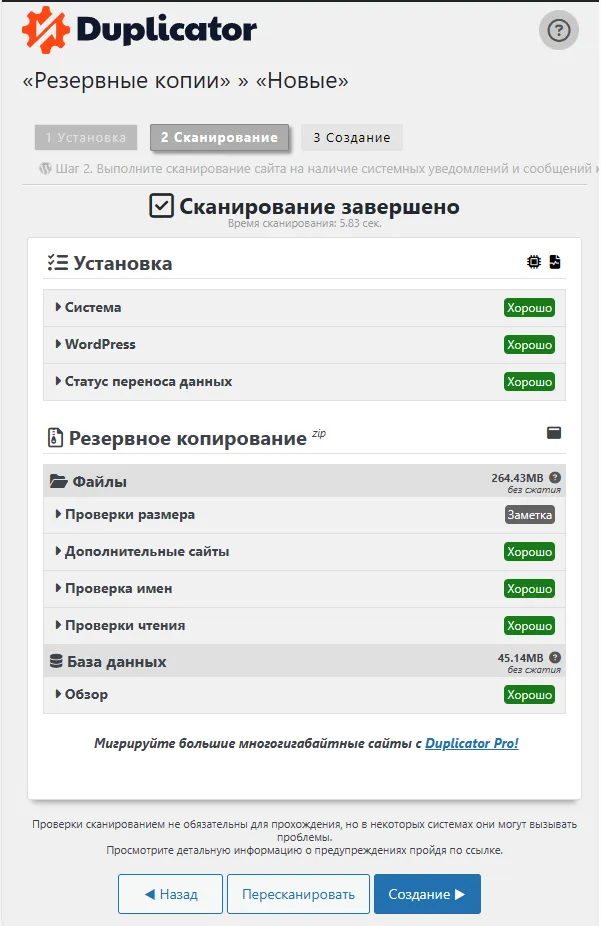Click the scan time text 5.83 сек.
The height and width of the screenshot is (926, 601).
click(x=305, y=223)
